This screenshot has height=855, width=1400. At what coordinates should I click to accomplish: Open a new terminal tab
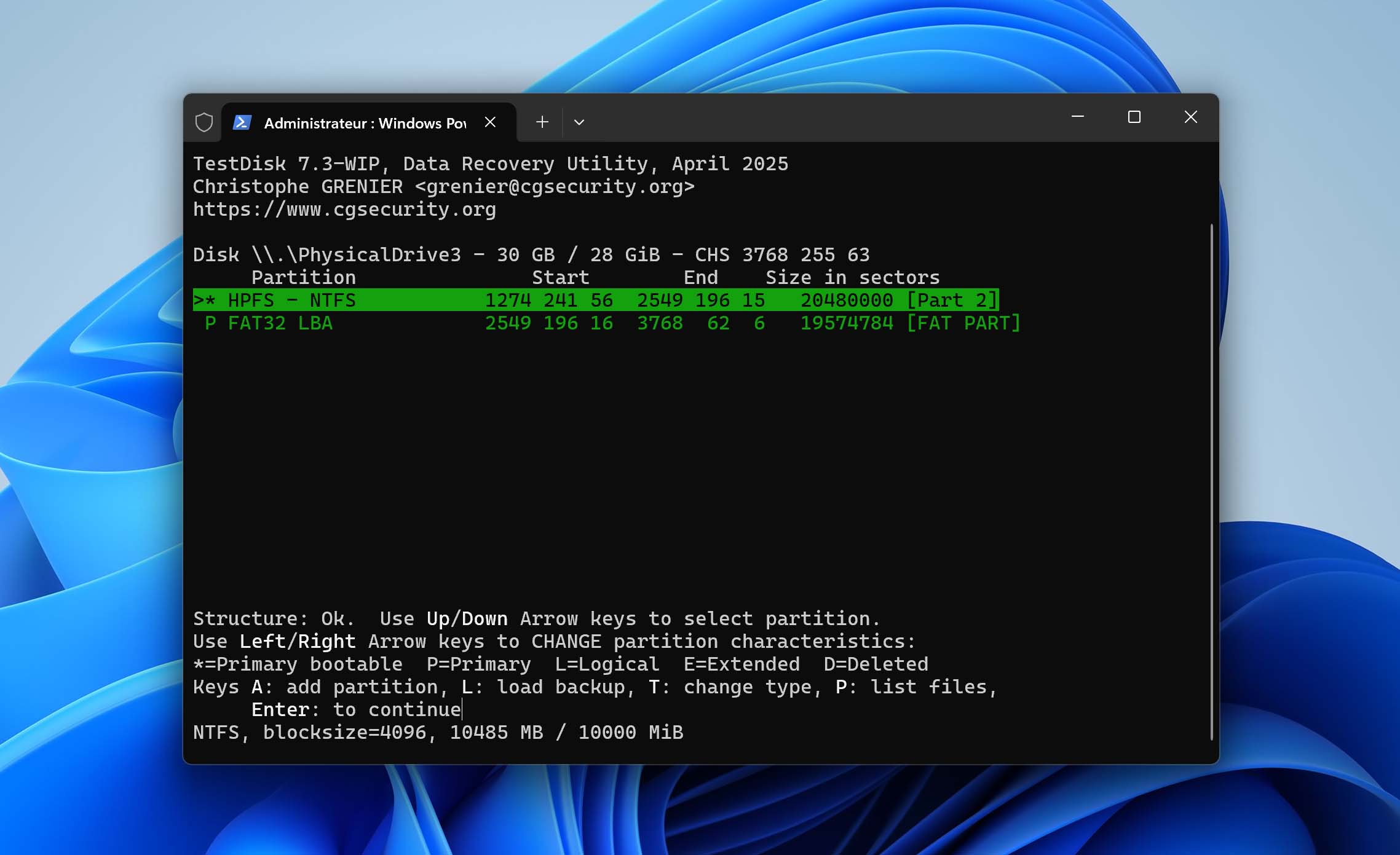click(542, 122)
